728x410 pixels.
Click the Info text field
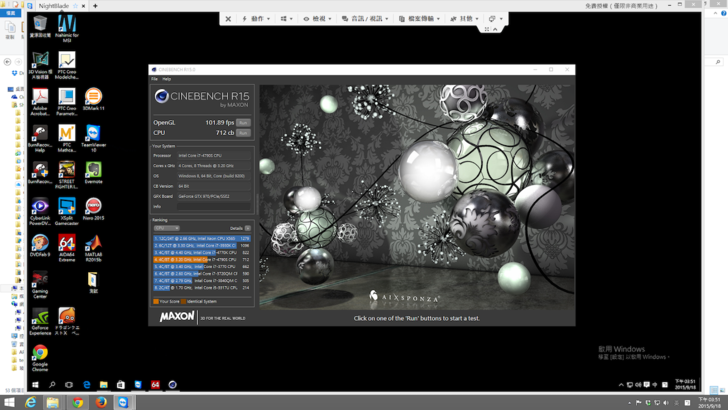point(214,207)
